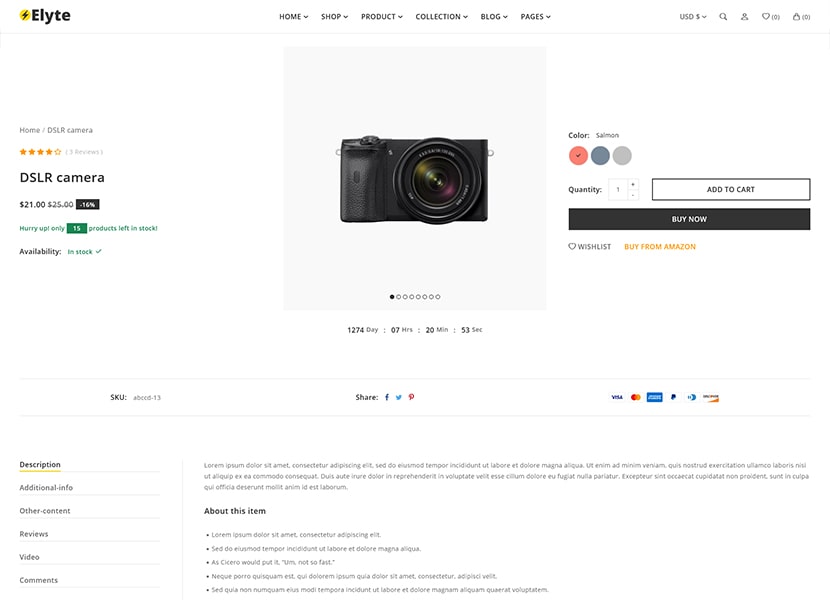Select the Salmon color swatch
Screen dimensions: 830x600
(x=577, y=155)
